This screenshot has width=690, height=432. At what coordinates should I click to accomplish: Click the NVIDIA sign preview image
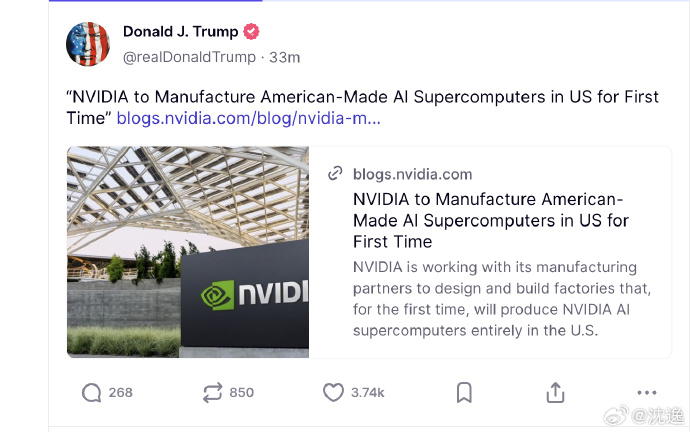(x=188, y=252)
